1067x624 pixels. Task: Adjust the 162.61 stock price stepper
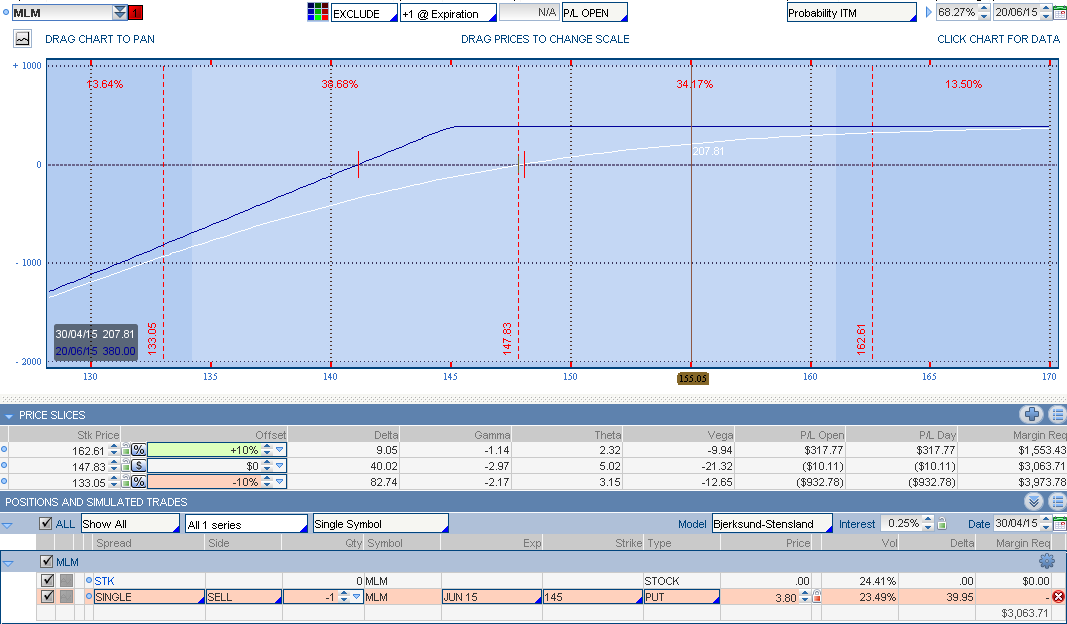[114, 450]
